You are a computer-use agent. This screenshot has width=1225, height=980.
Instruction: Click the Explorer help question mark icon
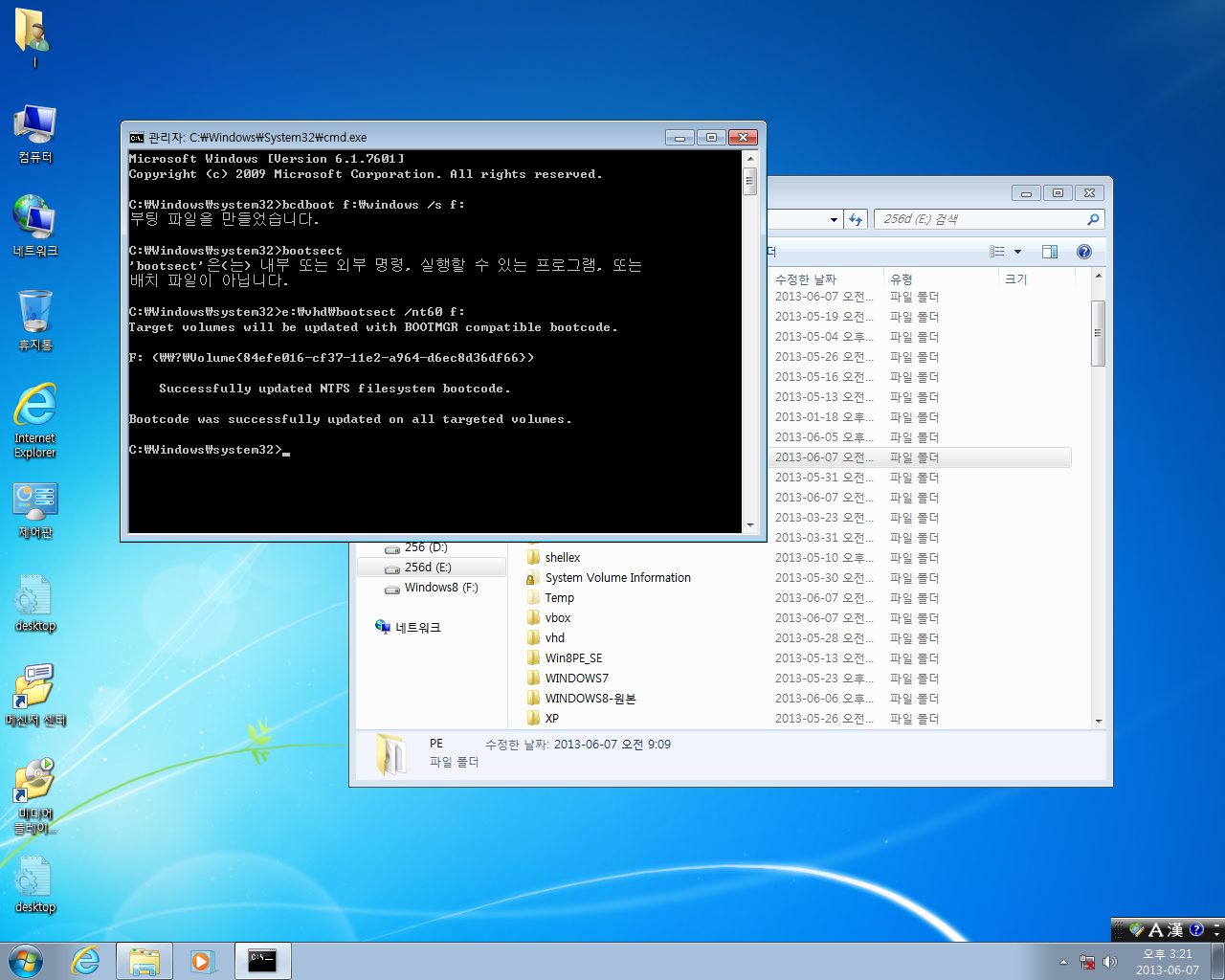1084,252
